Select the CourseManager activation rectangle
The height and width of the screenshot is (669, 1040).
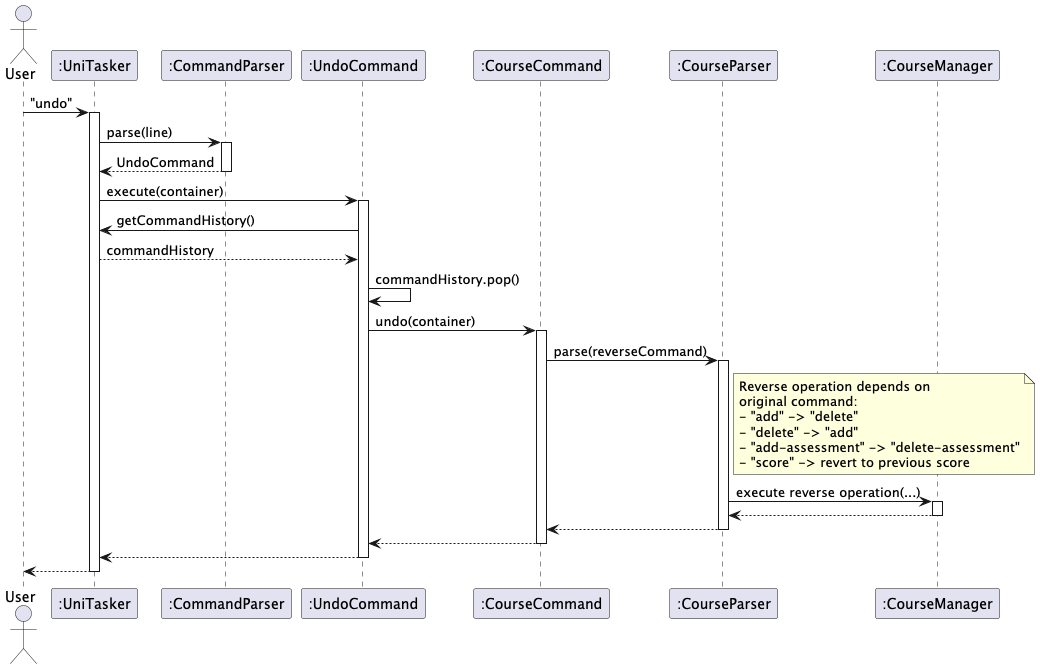click(937, 507)
